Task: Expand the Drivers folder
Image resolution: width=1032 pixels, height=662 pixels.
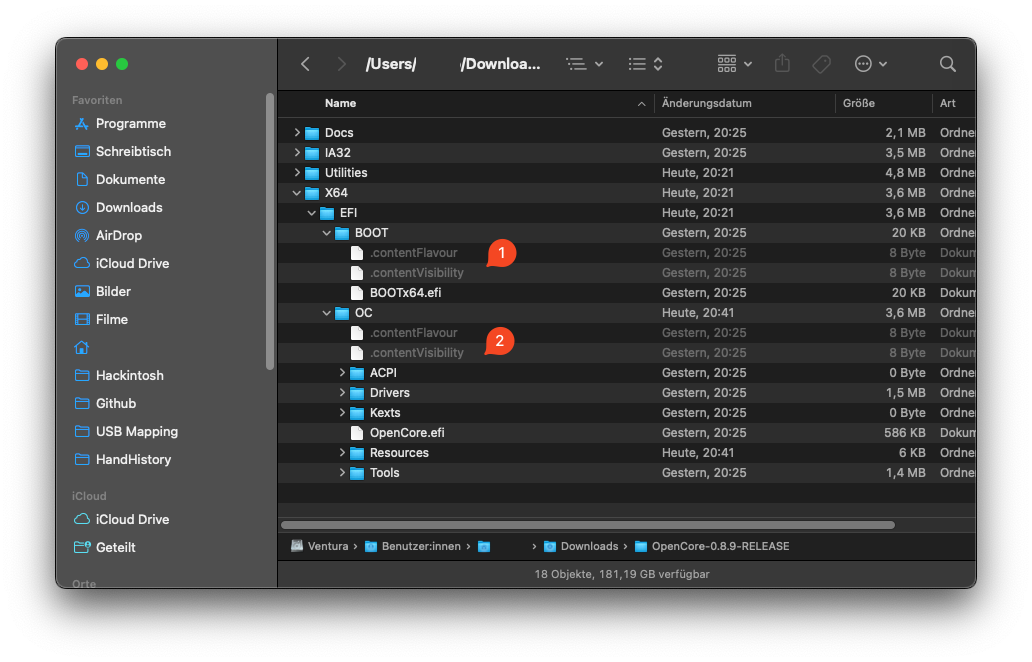Action: pos(342,393)
